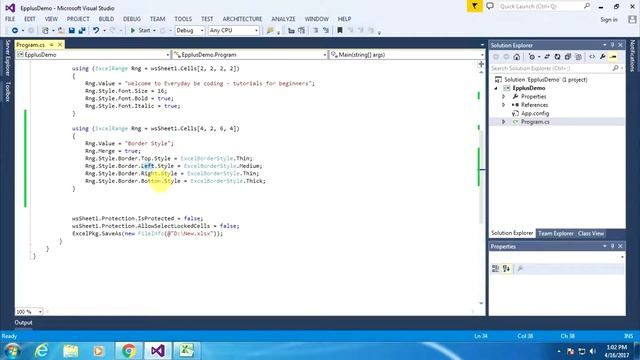640x360 pixels.
Task: Open the 100 % zoom dropdown
Action: (29, 311)
